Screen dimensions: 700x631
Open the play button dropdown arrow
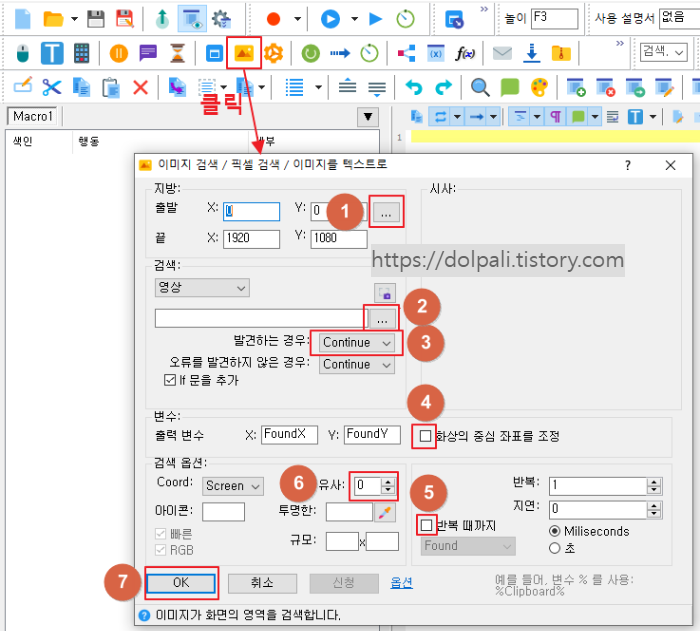coord(354,19)
